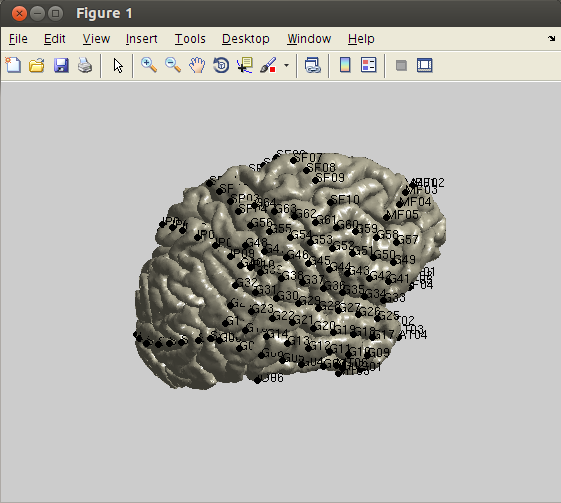561x503 pixels.
Task: Click the Show Plot Tools icon
Action: tap(425, 65)
